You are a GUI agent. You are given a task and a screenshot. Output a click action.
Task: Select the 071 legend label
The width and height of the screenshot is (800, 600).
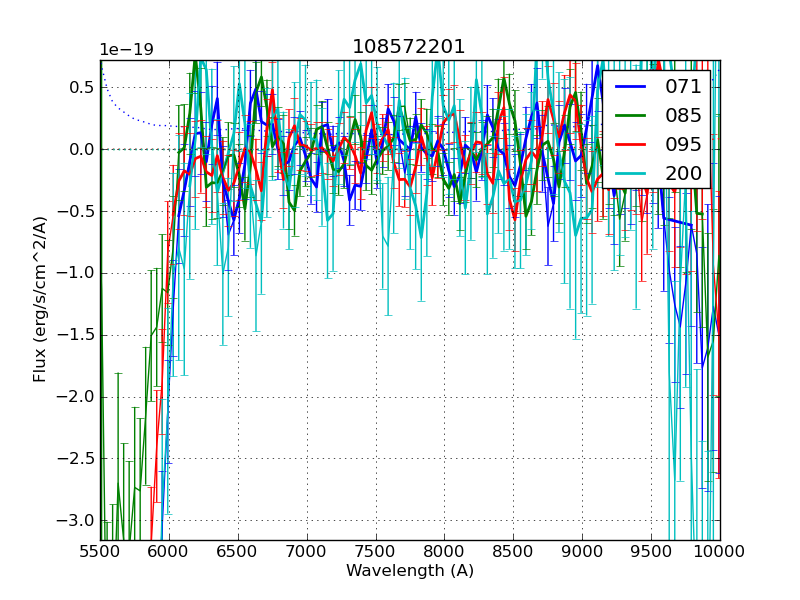point(683,87)
